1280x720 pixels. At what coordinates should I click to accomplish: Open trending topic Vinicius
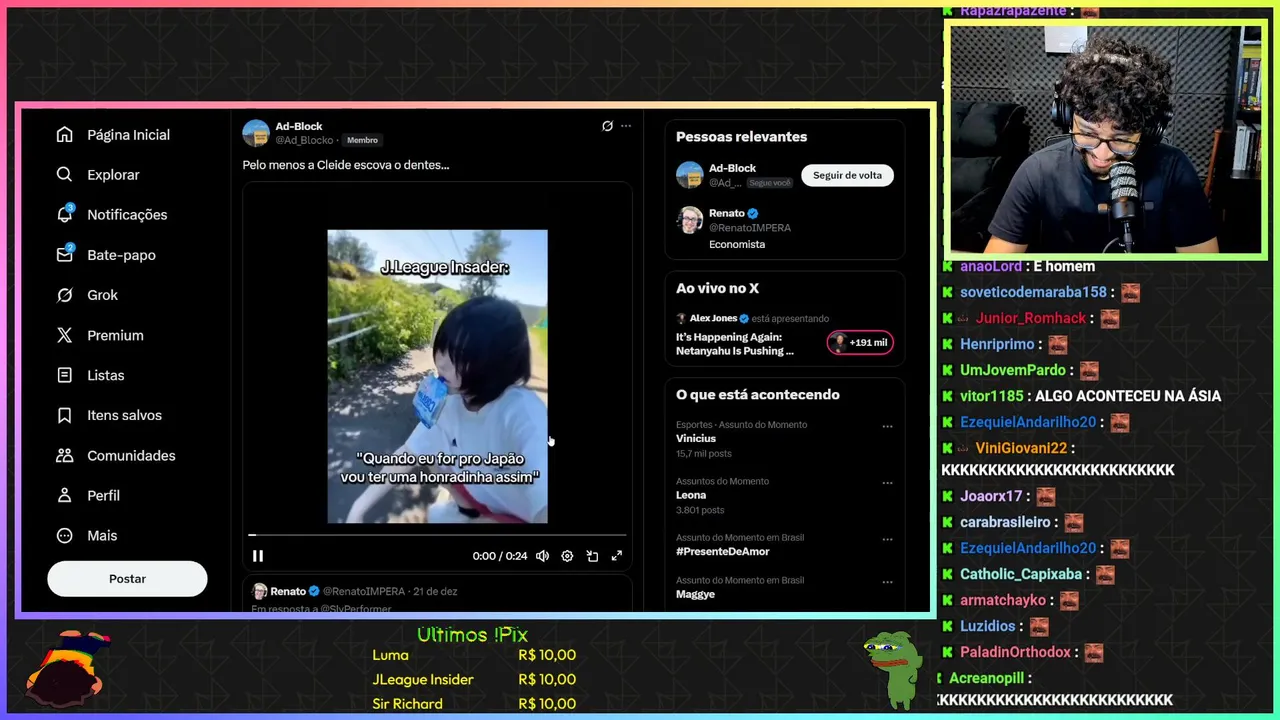point(696,439)
